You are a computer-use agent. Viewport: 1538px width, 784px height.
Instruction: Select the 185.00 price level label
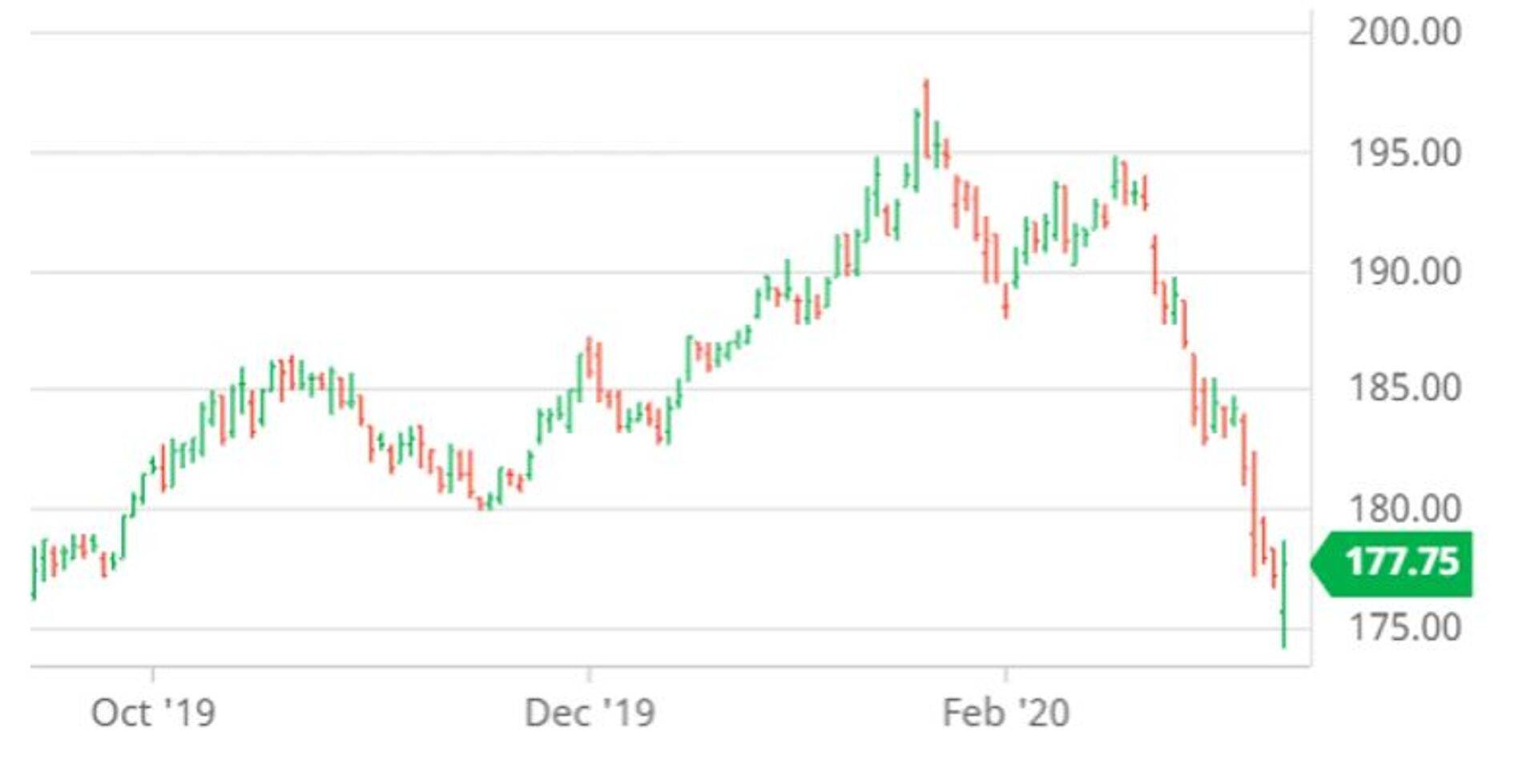(x=1404, y=388)
